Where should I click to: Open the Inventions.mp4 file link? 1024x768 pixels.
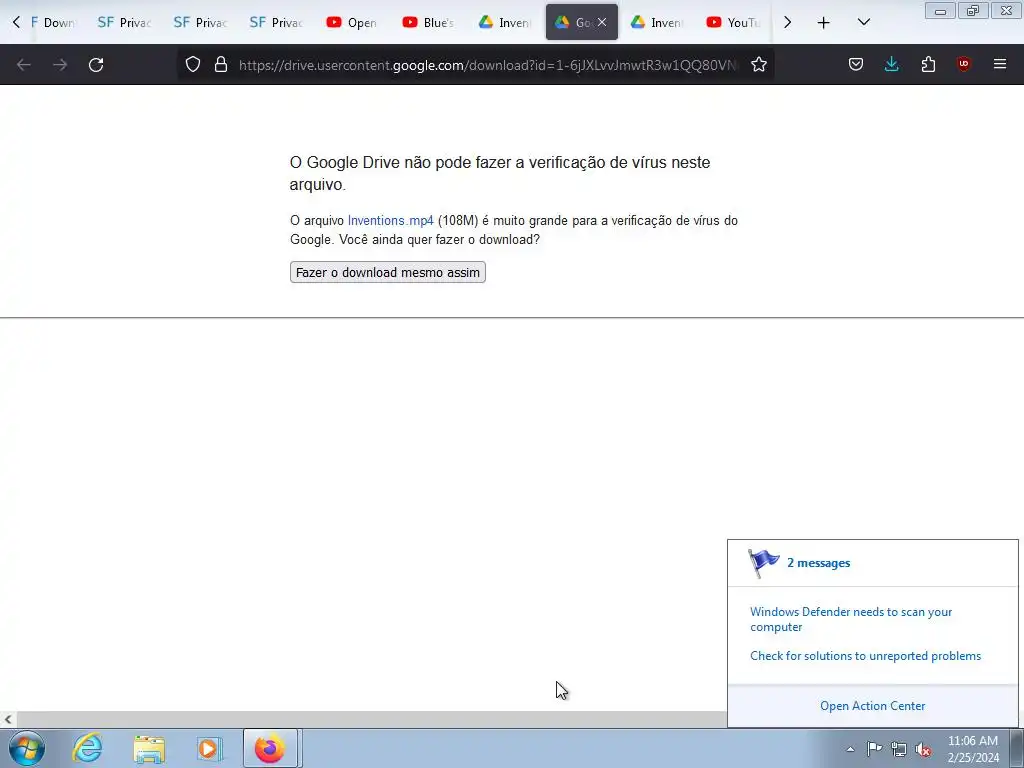391,221
